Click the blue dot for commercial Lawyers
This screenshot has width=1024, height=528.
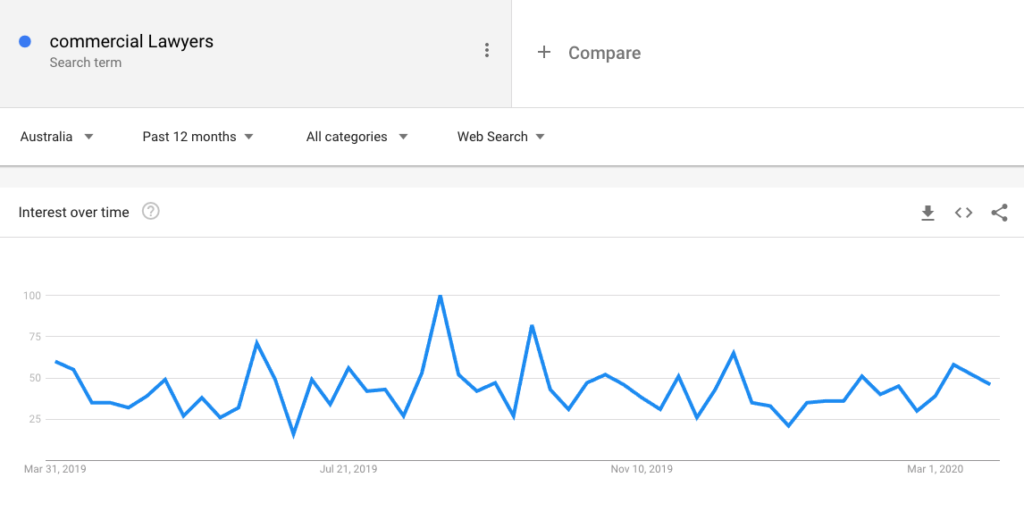[25, 42]
